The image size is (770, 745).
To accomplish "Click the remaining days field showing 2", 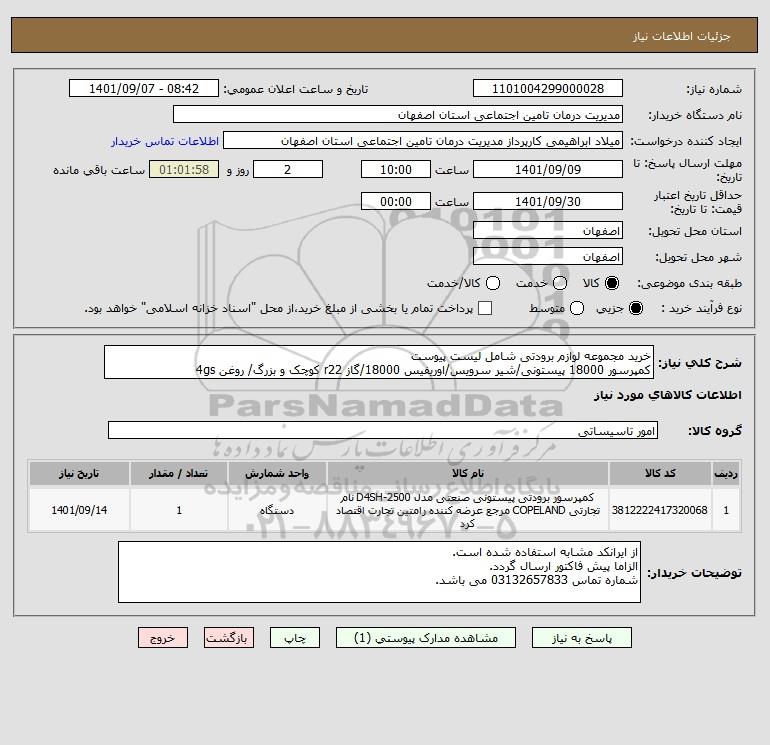I will (x=288, y=169).
